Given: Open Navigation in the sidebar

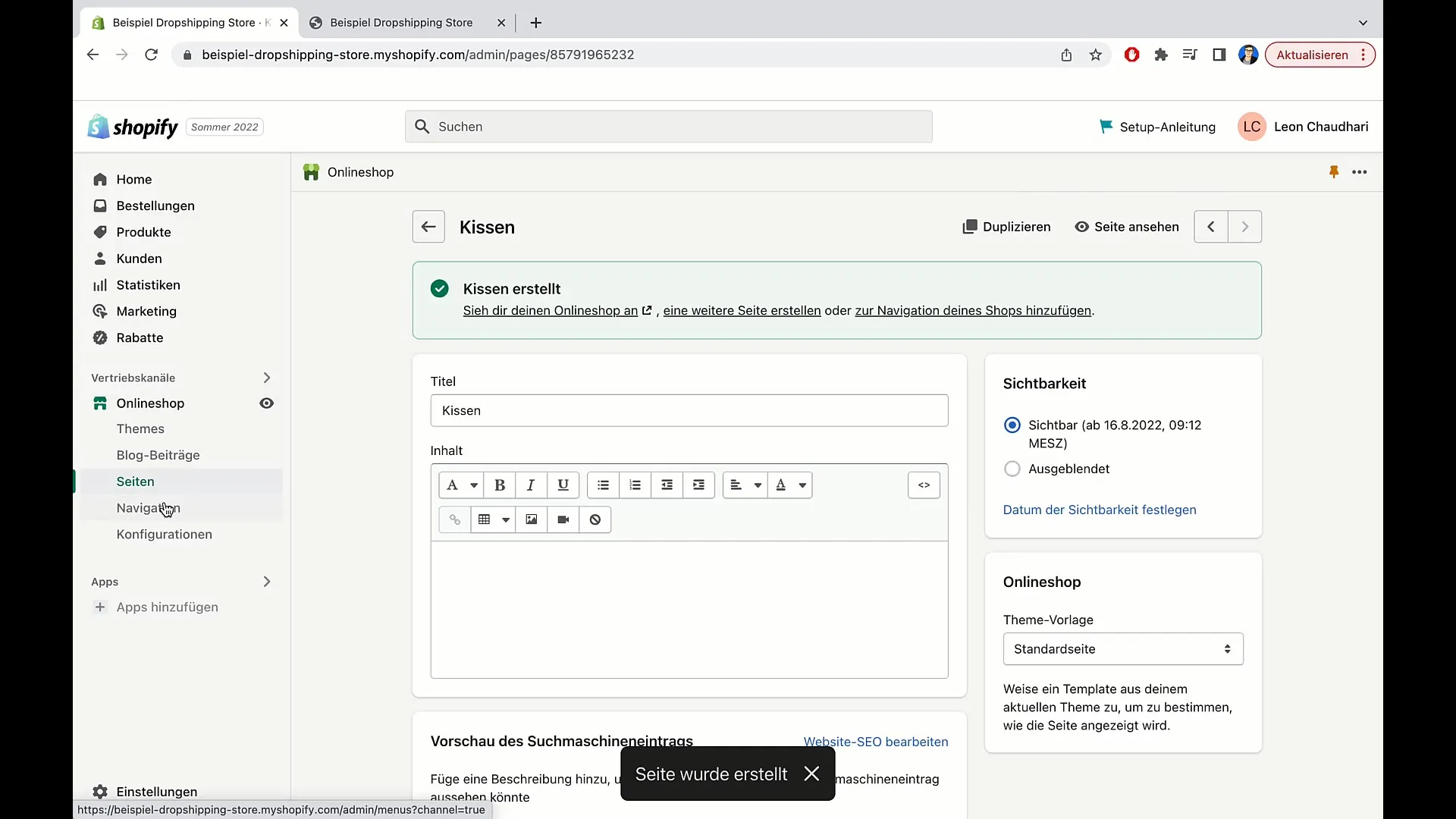Looking at the screenshot, I should (148, 507).
